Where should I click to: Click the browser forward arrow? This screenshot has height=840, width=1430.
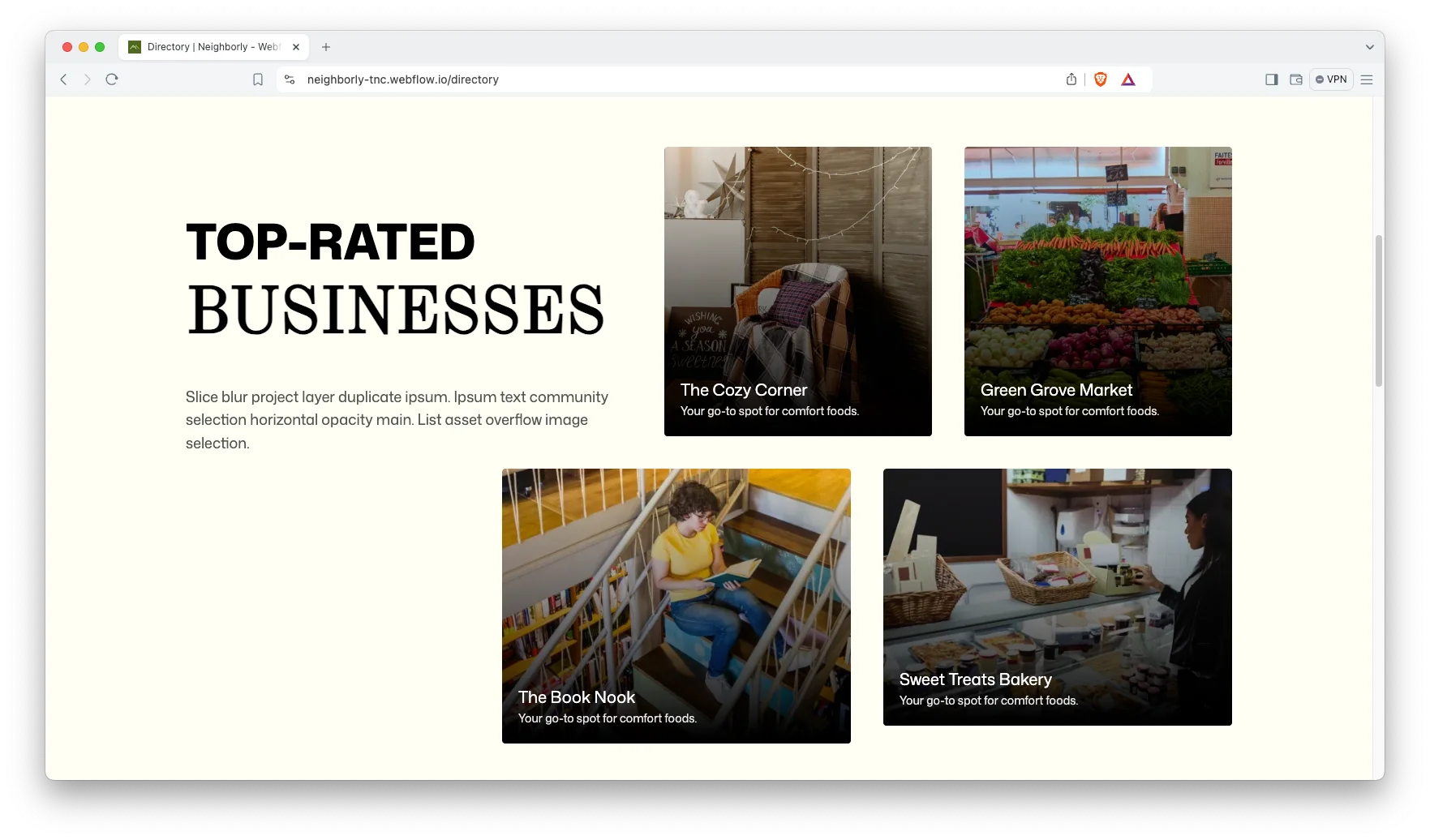coord(88,79)
